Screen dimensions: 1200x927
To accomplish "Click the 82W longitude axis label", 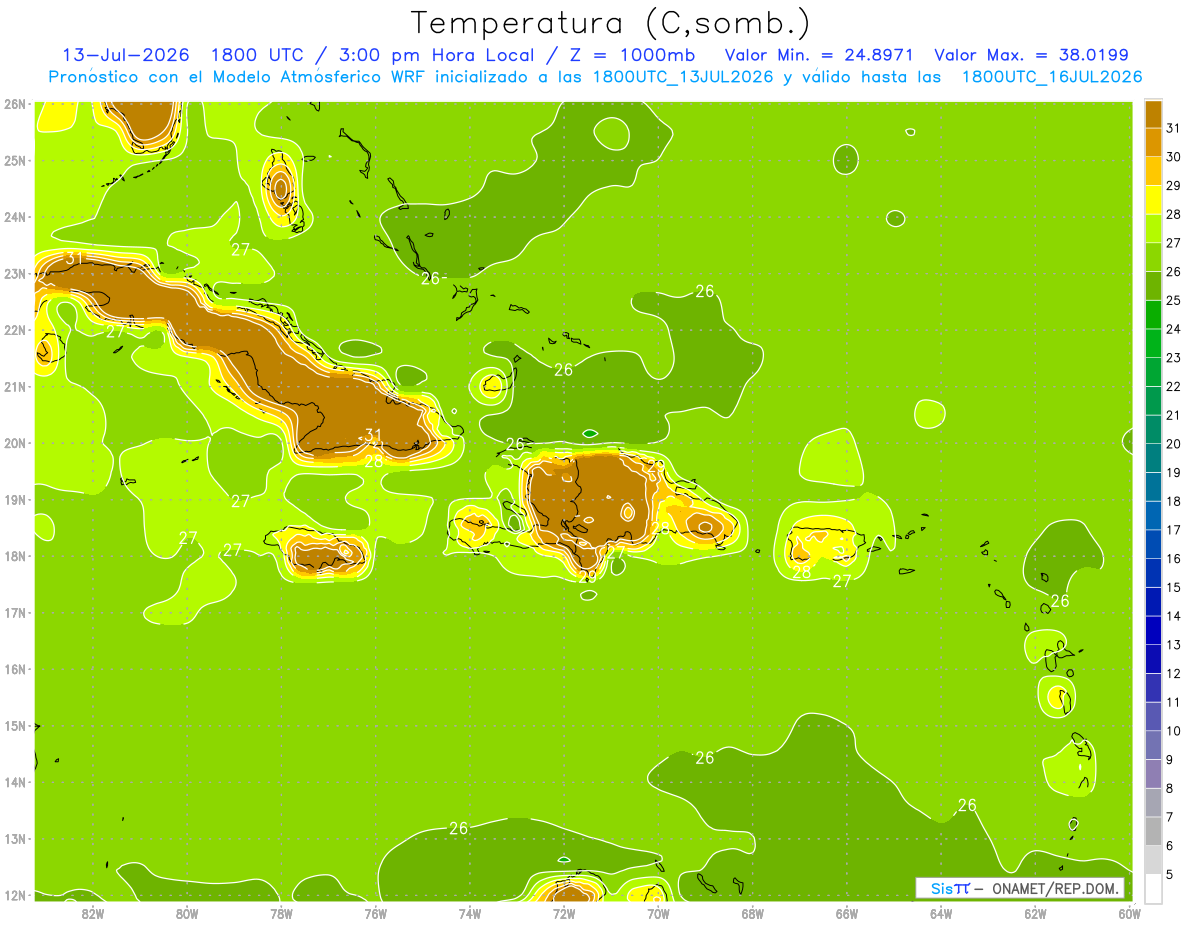I will coord(92,913).
